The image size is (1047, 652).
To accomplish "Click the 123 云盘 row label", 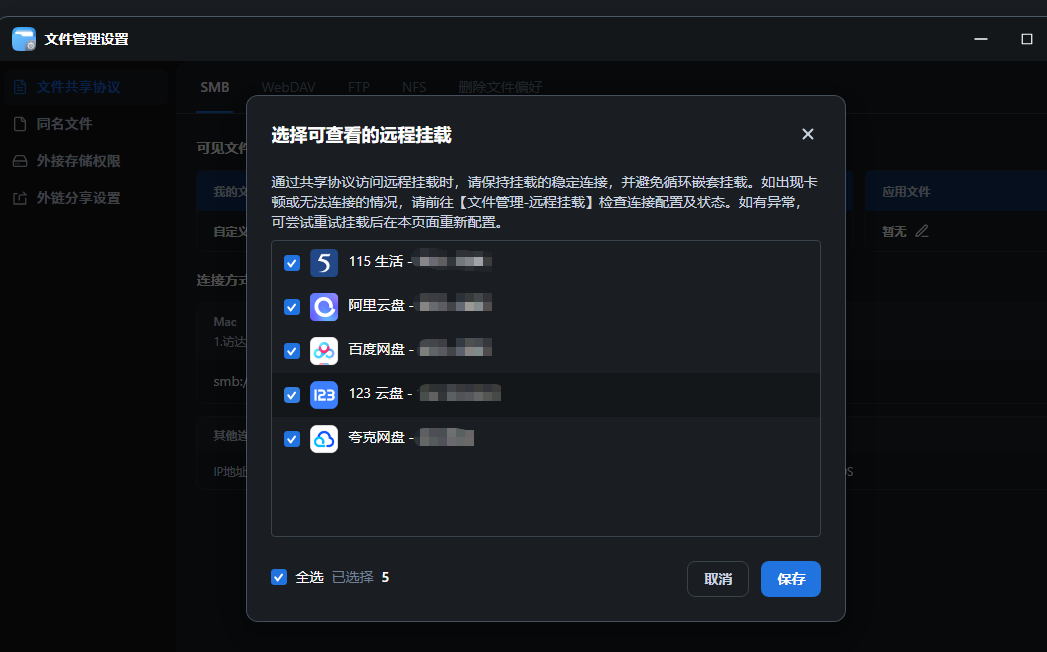I will click(376, 393).
